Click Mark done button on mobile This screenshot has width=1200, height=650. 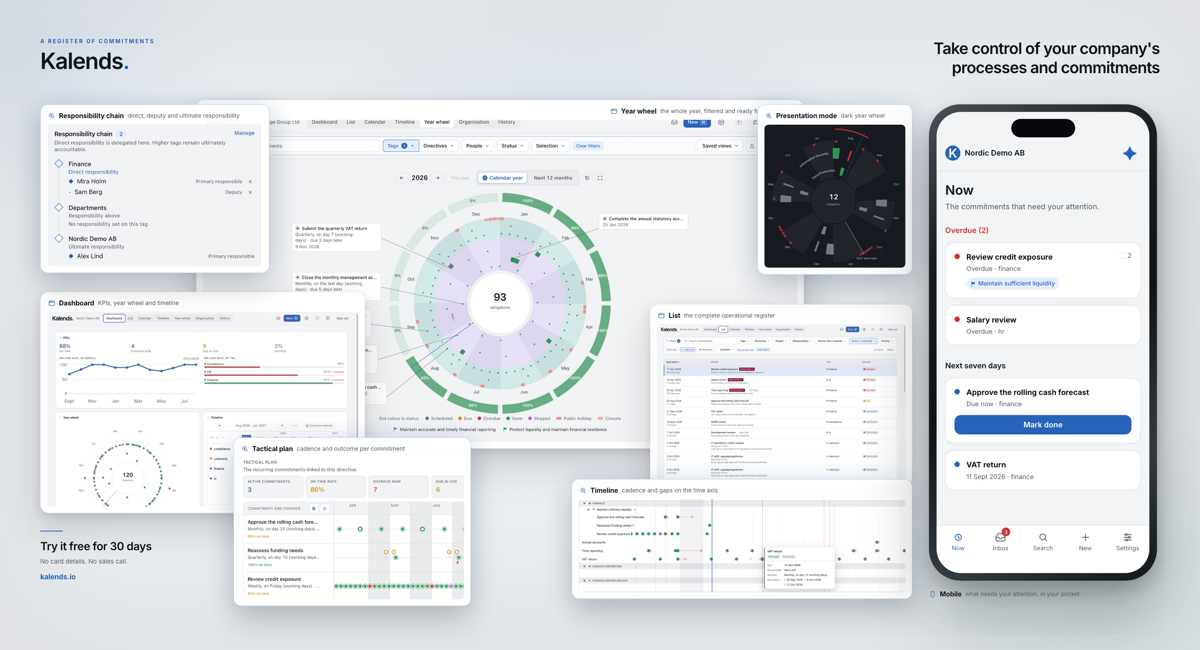pos(1043,425)
